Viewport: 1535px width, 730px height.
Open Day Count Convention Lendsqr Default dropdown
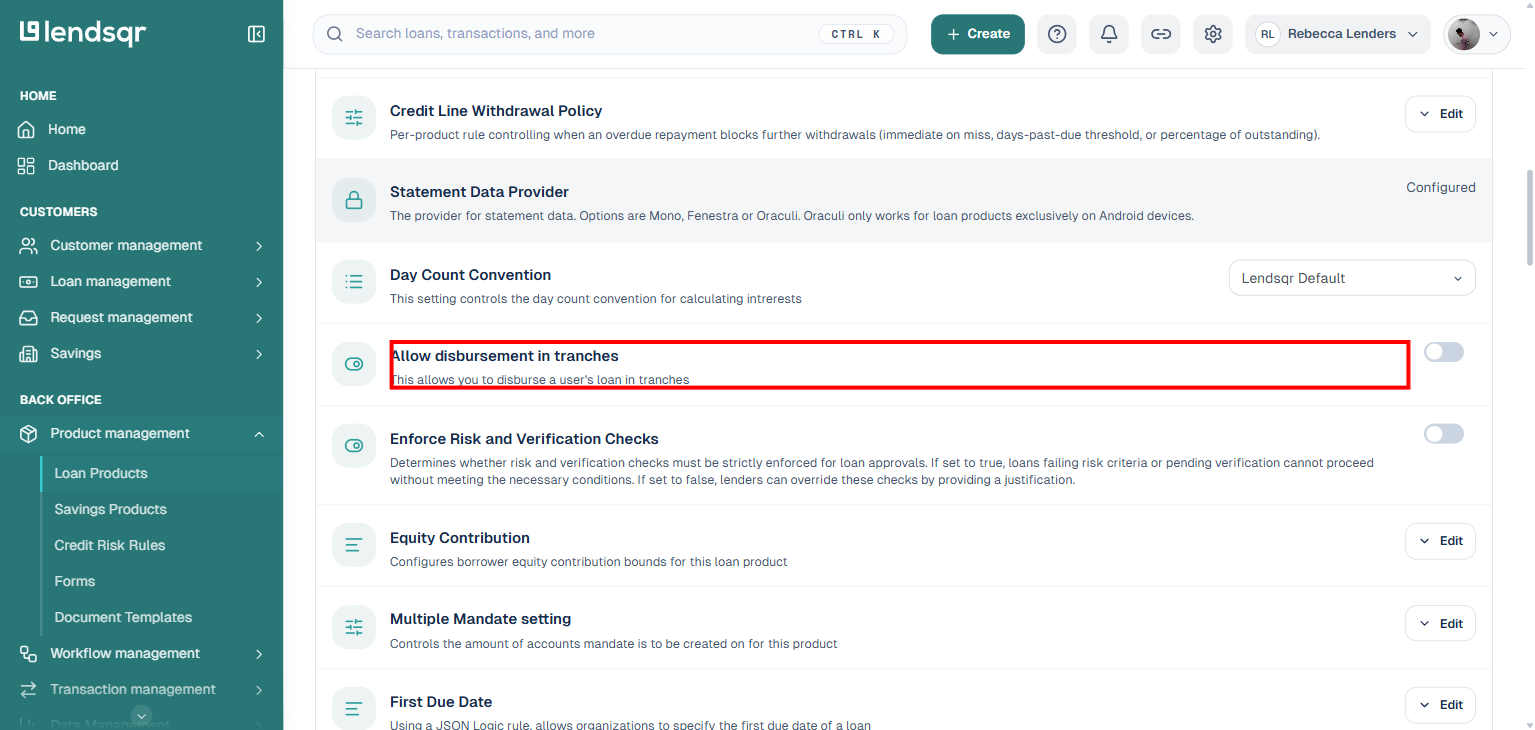pyautogui.click(x=1352, y=278)
